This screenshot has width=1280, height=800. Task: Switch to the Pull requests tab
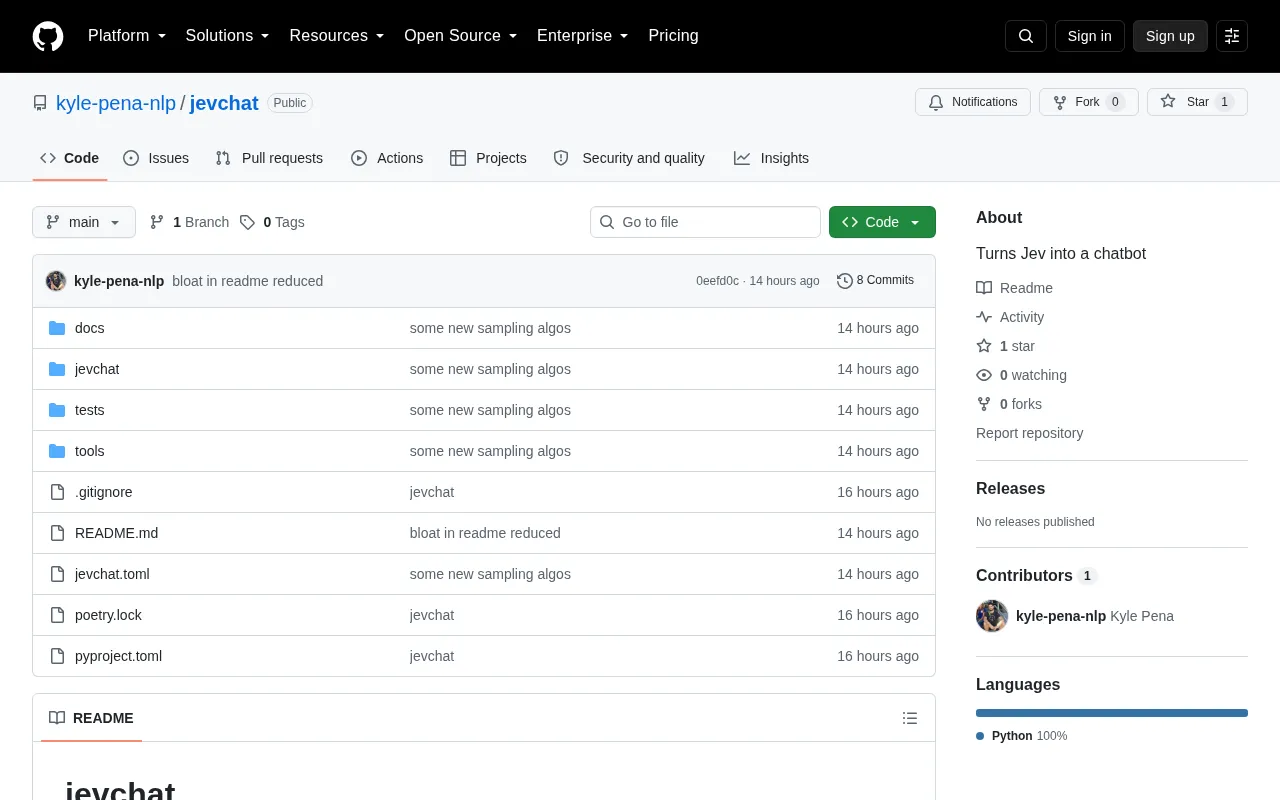(269, 158)
